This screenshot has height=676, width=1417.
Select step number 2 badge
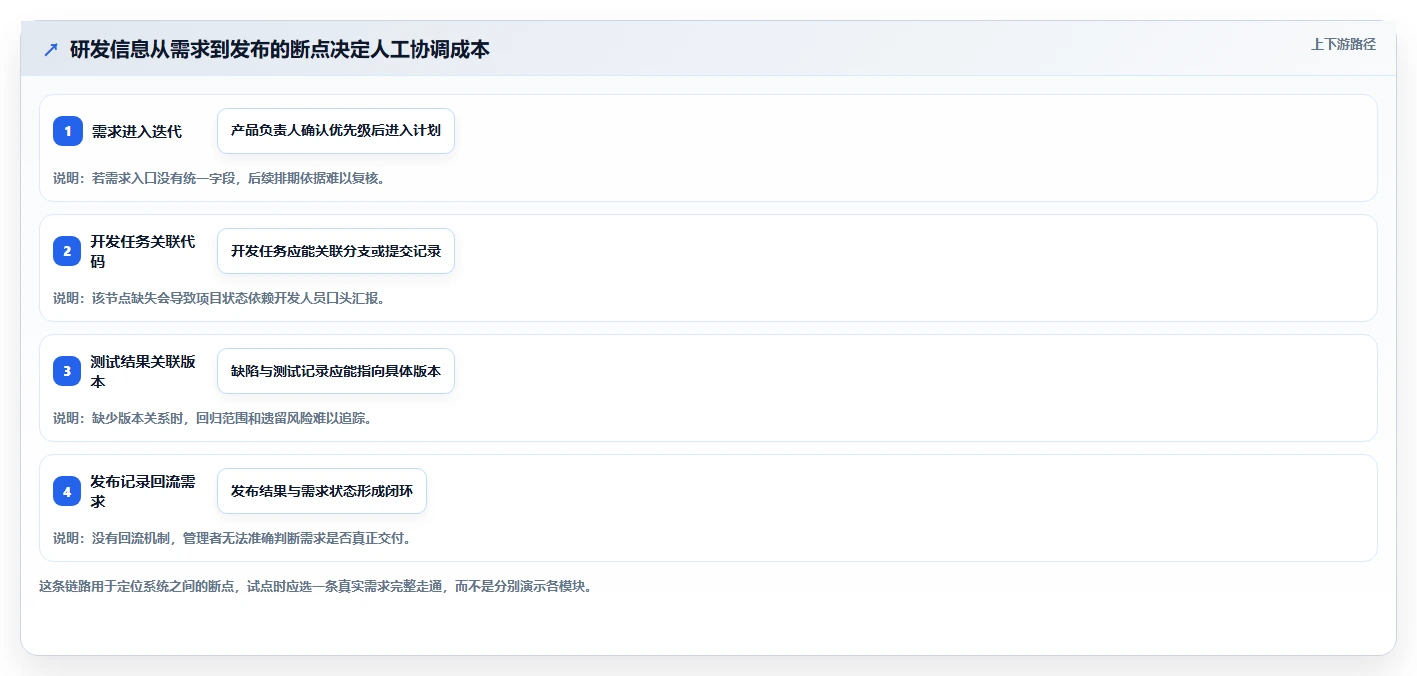tap(68, 251)
